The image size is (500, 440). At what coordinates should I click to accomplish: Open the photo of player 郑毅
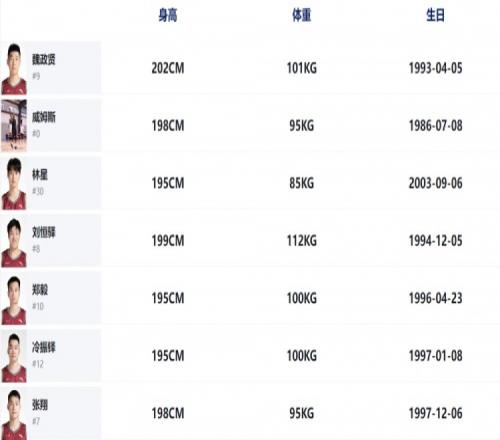click(x=14, y=299)
